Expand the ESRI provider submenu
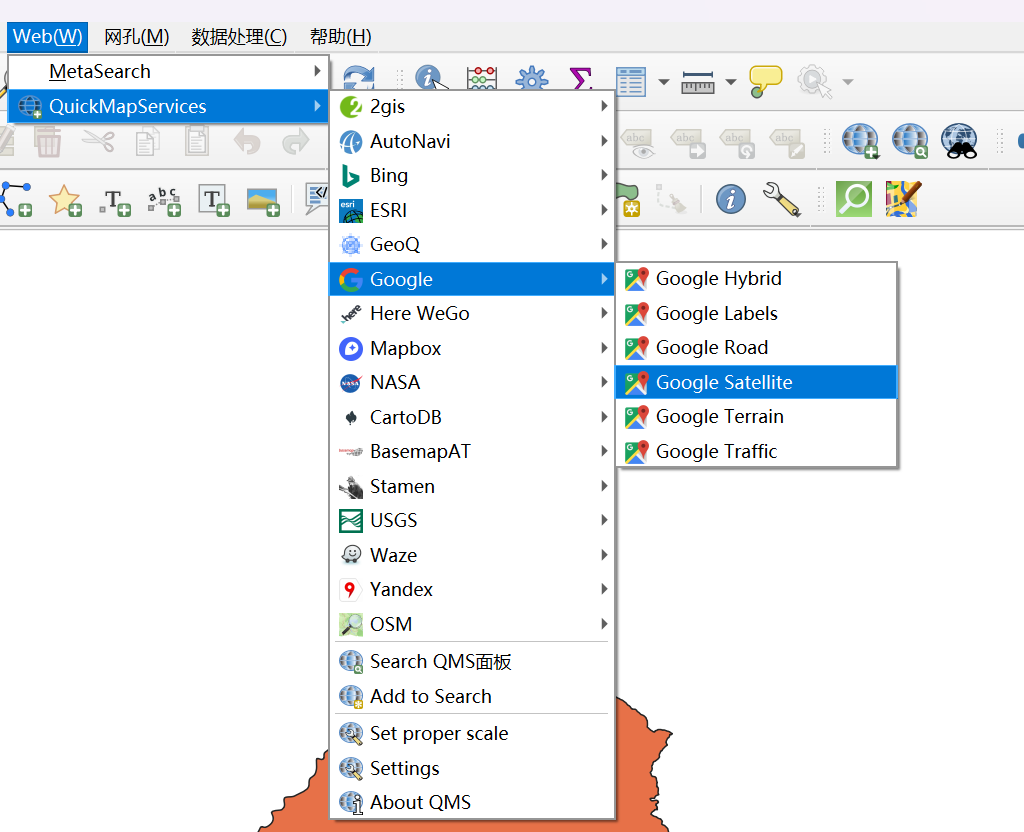This screenshot has width=1024, height=832. pos(472,210)
